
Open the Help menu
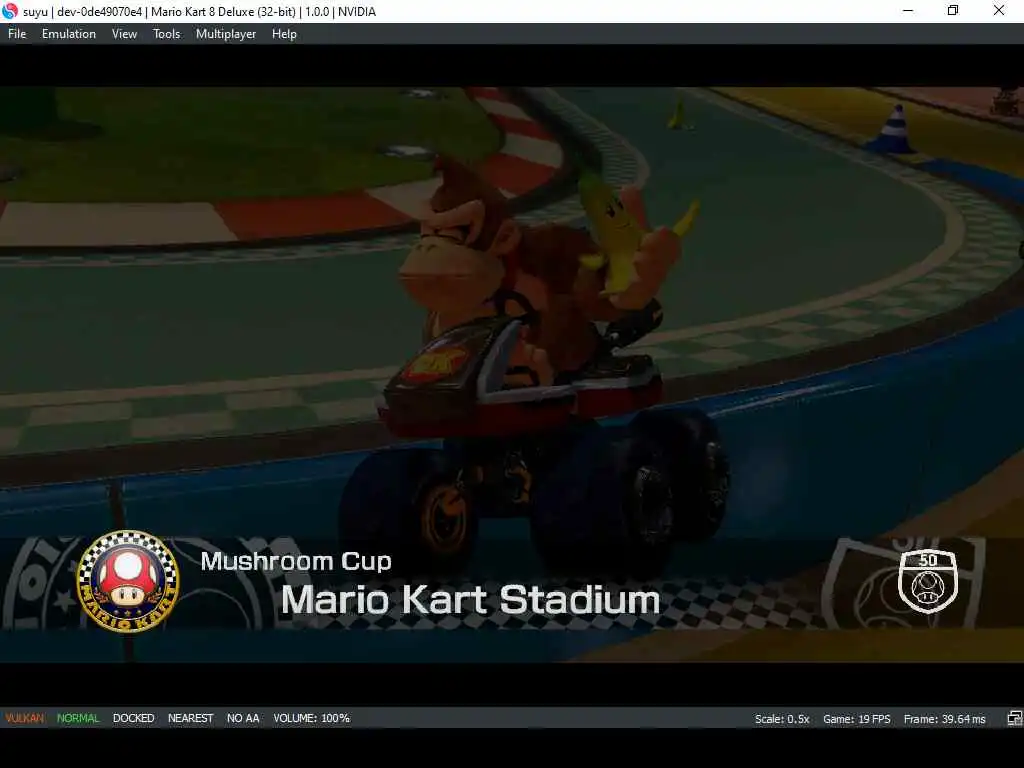(284, 34)
